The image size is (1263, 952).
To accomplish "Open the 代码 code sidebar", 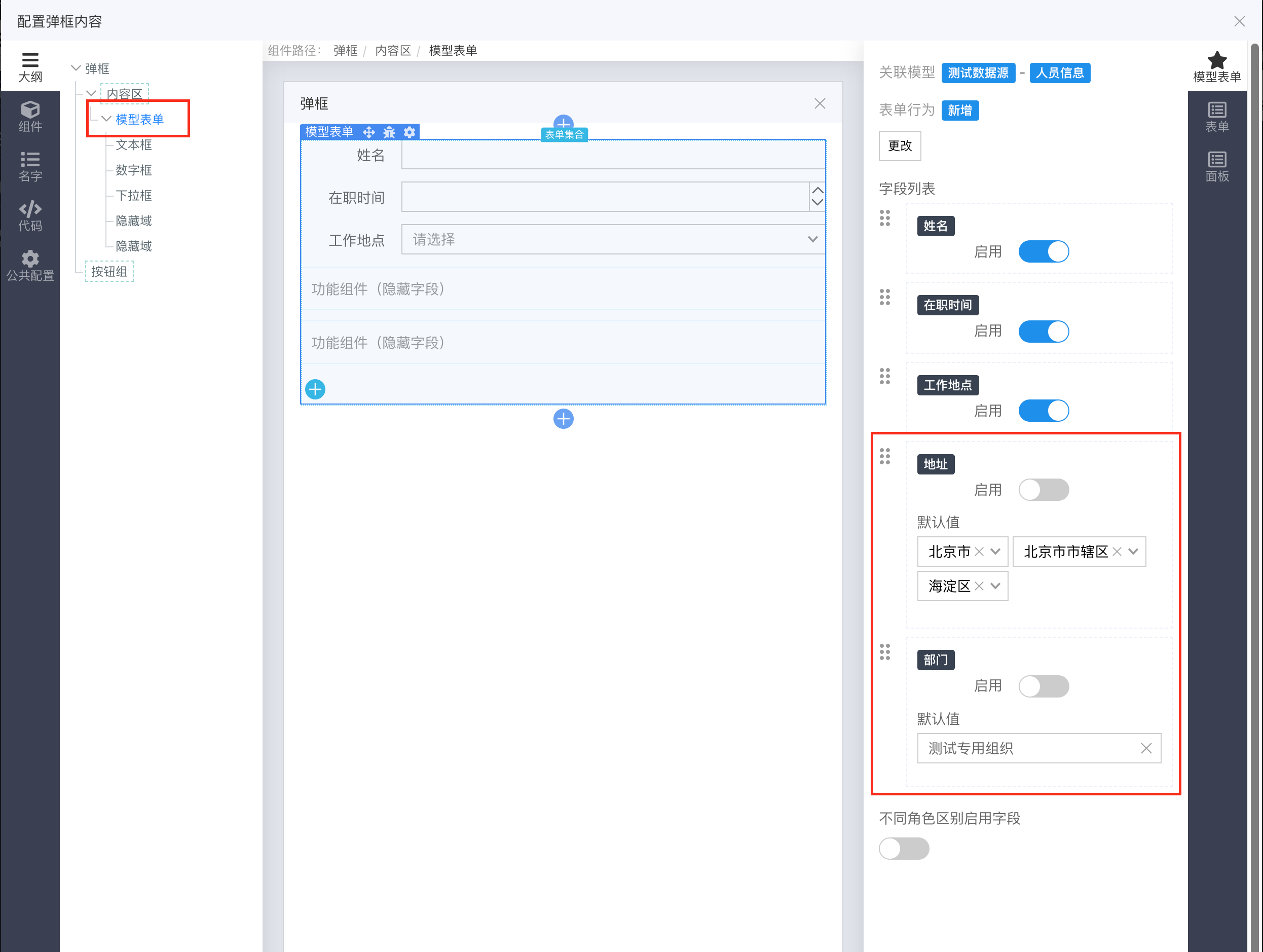I will [x=30, y=216].
